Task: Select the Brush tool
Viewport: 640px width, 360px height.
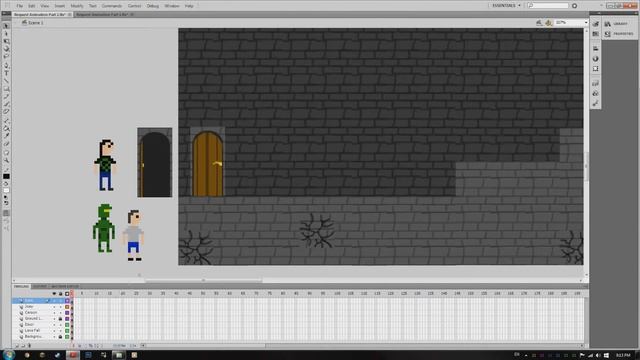Action: [x=6, y=104]
